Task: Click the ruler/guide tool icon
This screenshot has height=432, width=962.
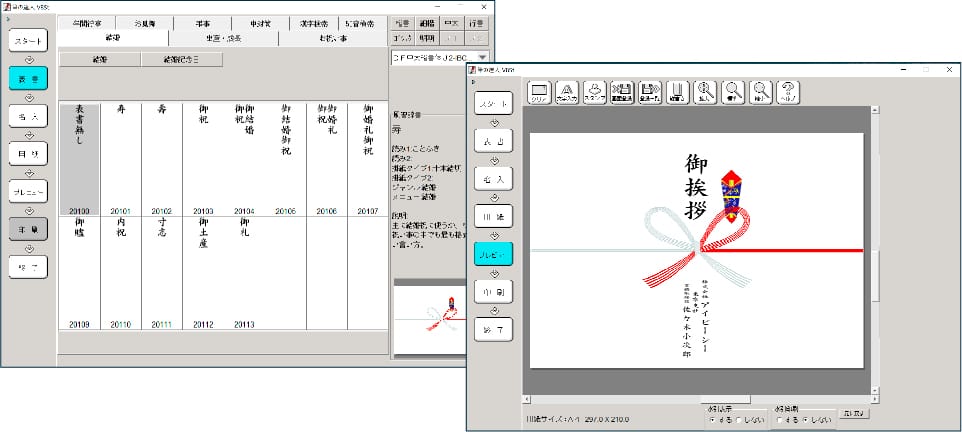Action: 677,92
